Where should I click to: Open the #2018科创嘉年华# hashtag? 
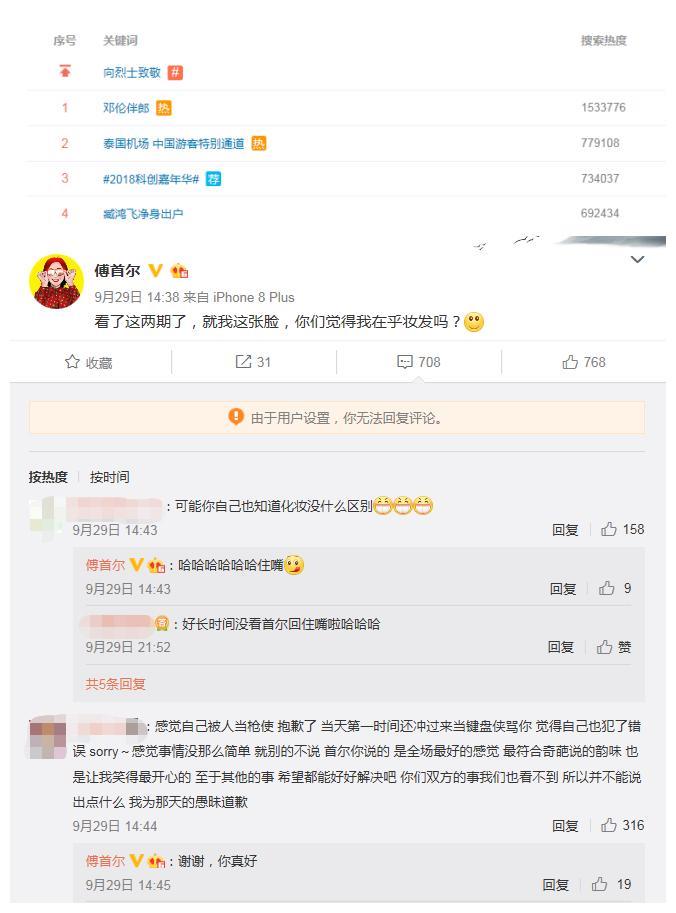[151, 179]
